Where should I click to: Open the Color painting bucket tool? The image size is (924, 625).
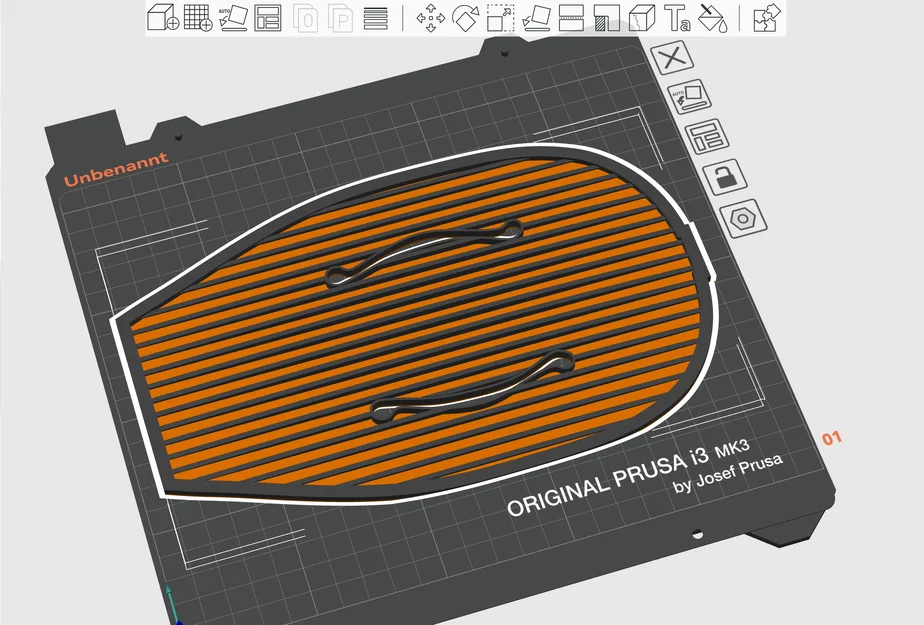click(x=712, y=18)
